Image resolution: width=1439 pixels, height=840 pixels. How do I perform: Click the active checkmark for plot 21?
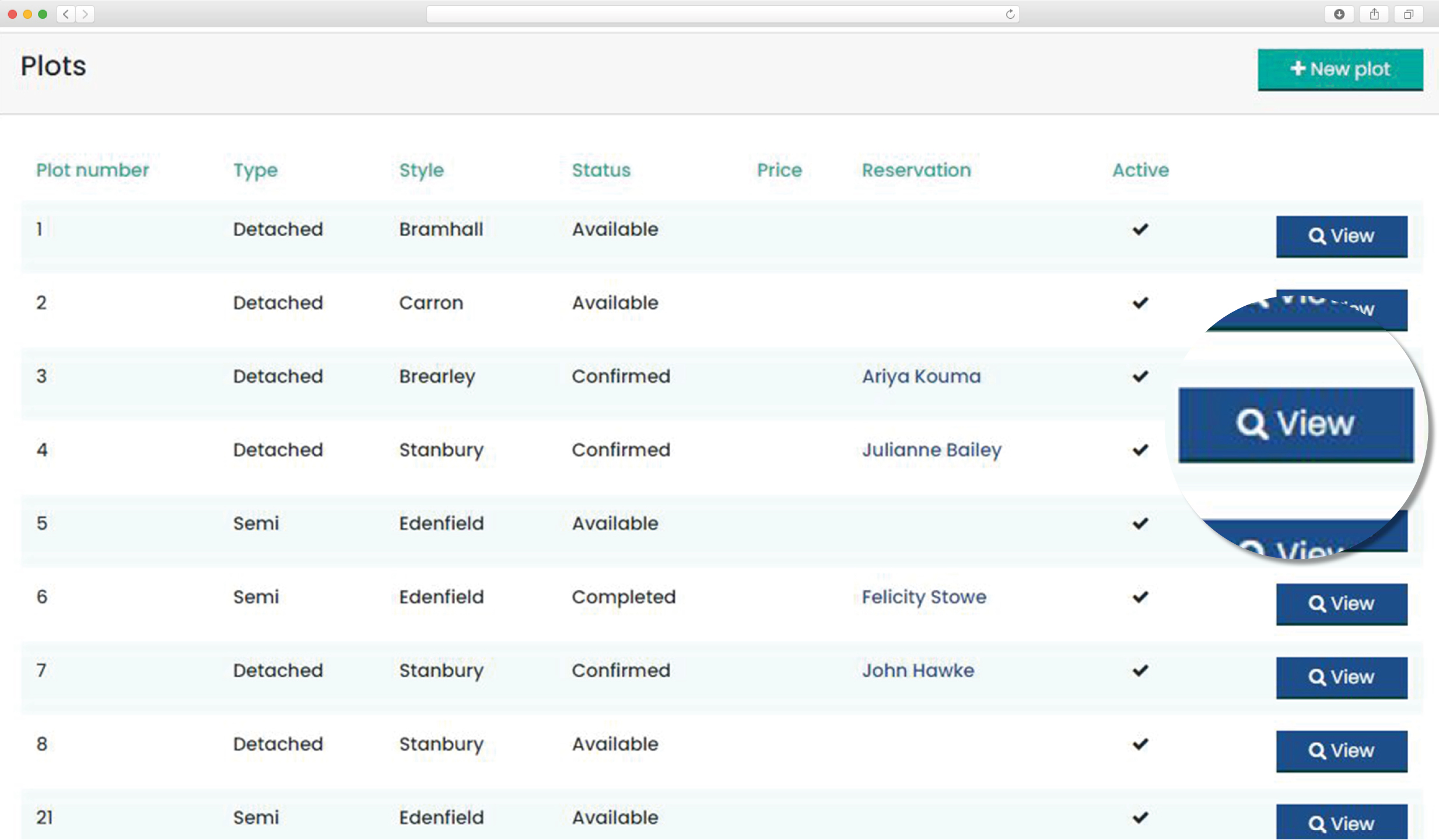(1140, 817)
